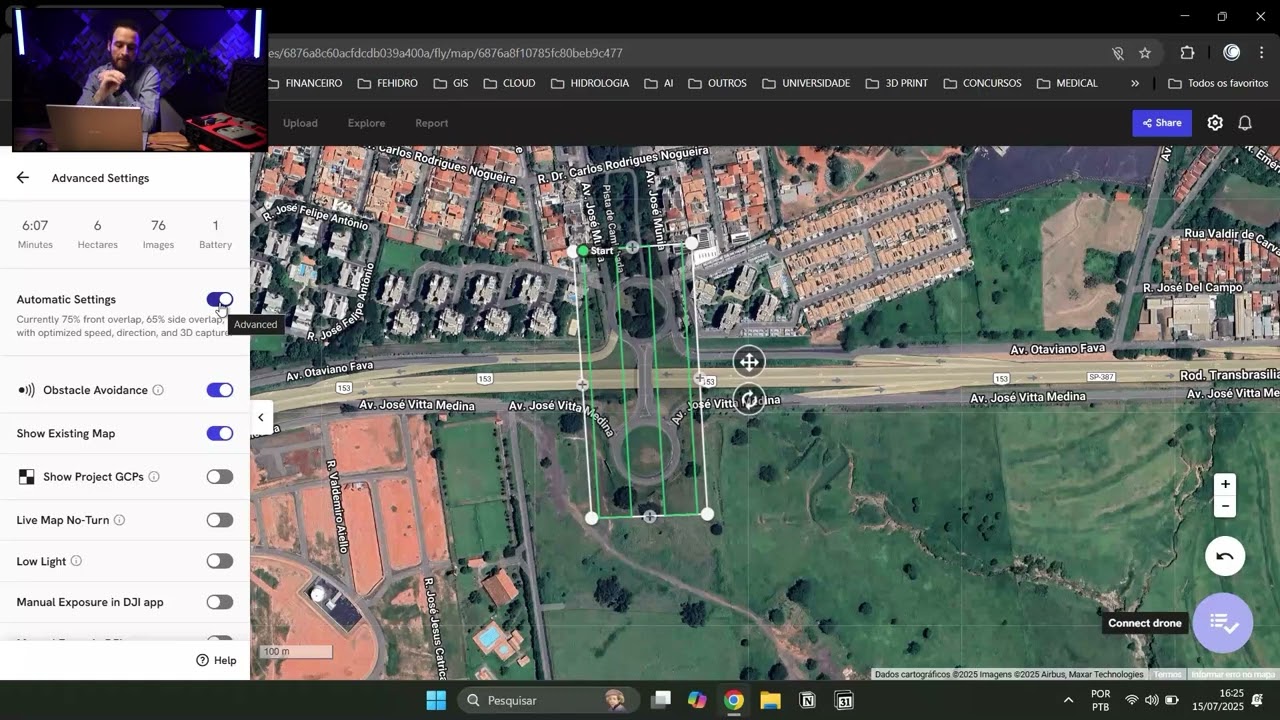Zoom in on the map
Viewport: 1280px width, 720px height.
coord(1225,484)
